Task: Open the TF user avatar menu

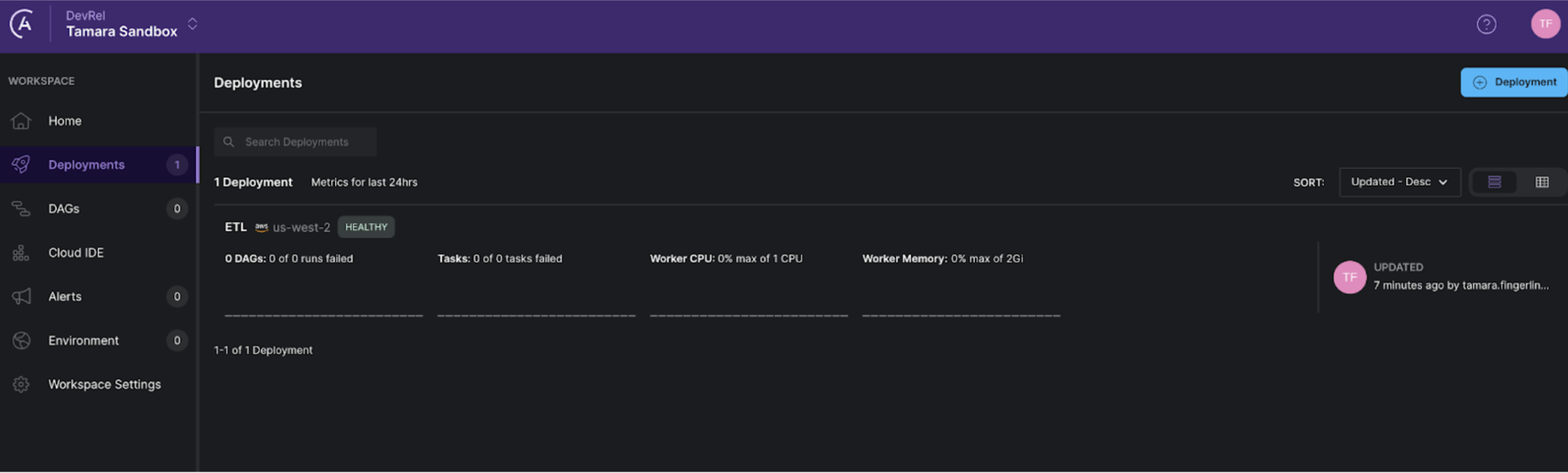Action: coord(1545,24)
